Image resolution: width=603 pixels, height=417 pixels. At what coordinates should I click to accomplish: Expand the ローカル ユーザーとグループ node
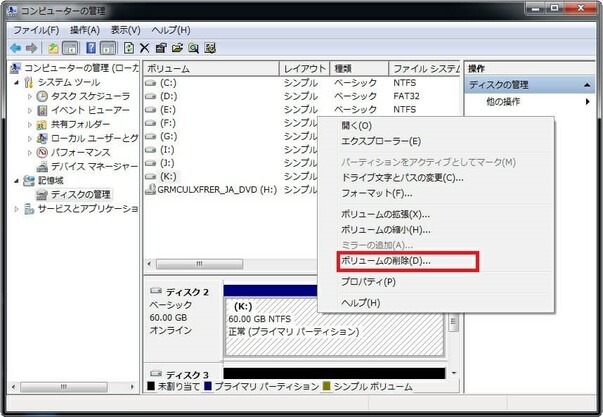(x=30, y=138)
